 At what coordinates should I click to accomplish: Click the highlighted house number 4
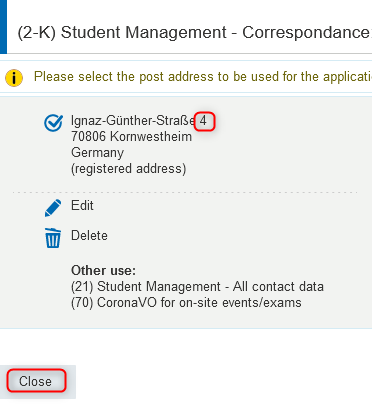coord(204,121)
